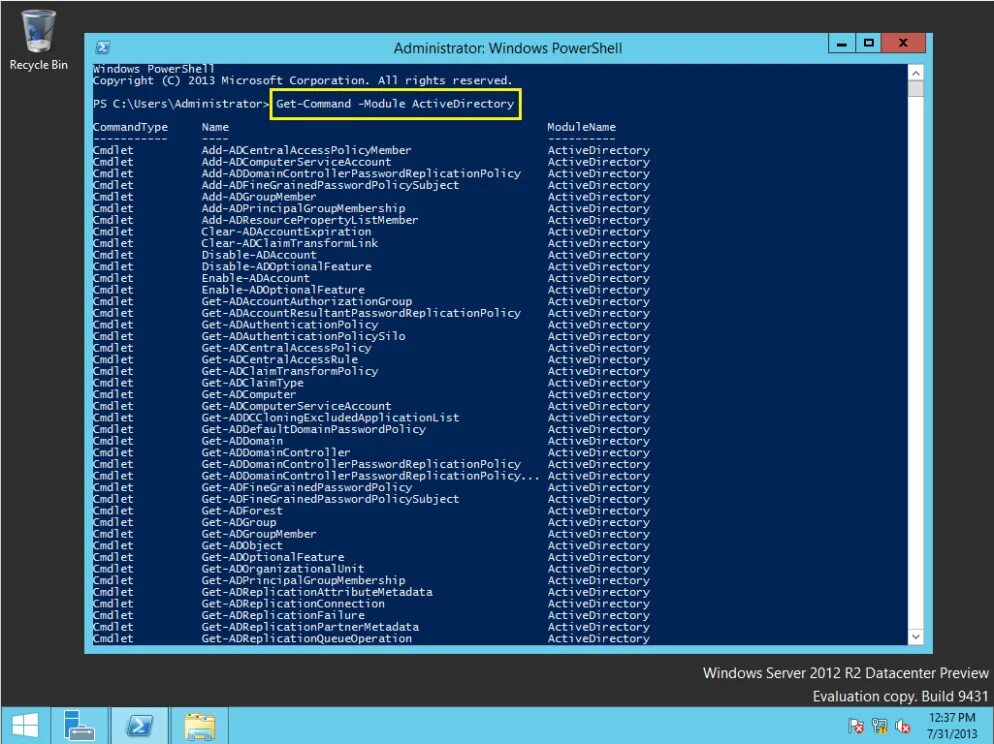Click the Action Center flag tray icon
Image resolution: width=994 pixels, height=744 pixels.
tap(856, 726)
